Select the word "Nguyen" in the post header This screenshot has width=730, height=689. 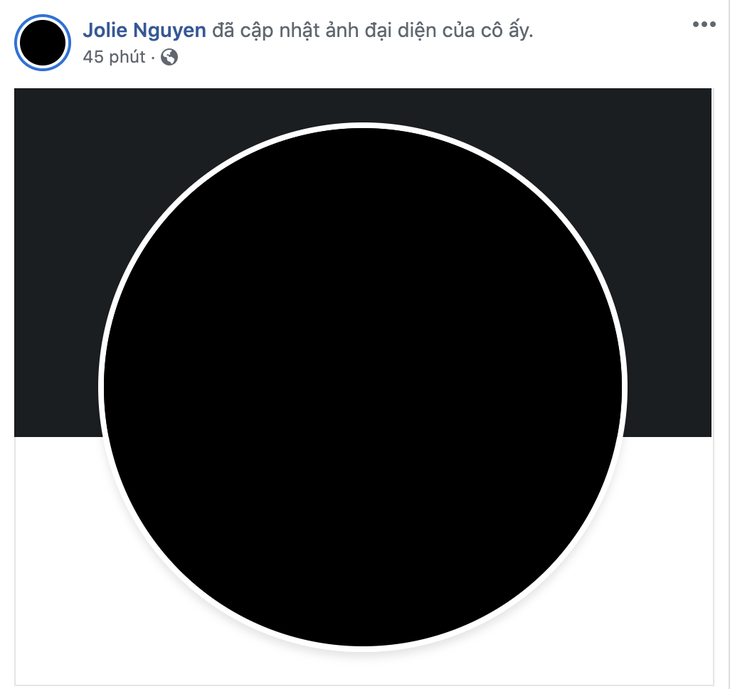[x=169, y=31]
